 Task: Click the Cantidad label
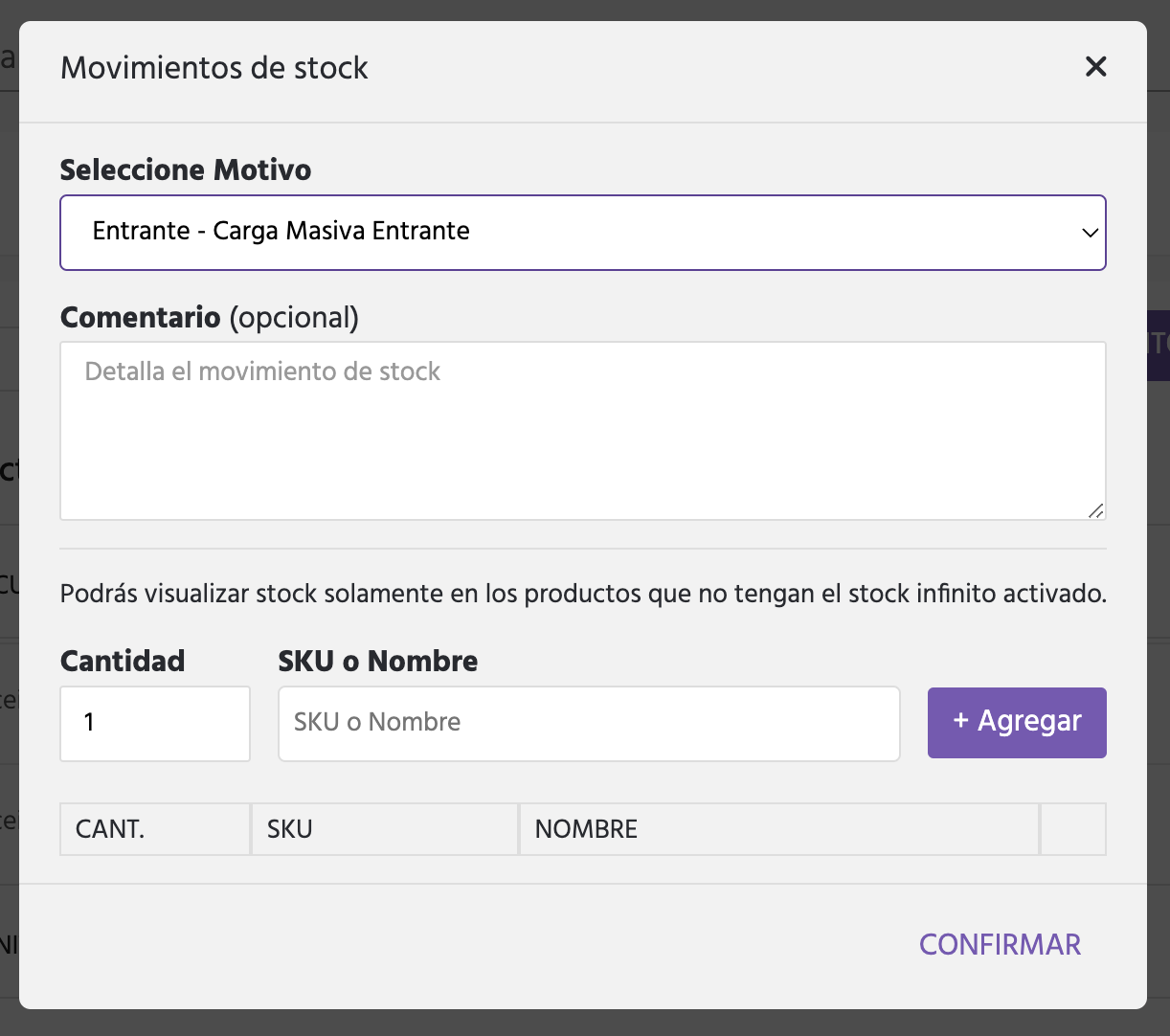tap(123, 661)
